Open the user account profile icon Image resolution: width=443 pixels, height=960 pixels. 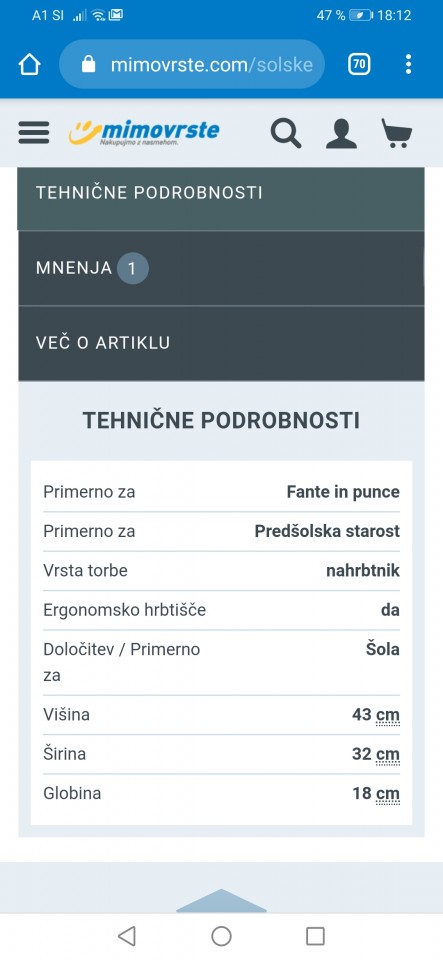tap(341, 133)
